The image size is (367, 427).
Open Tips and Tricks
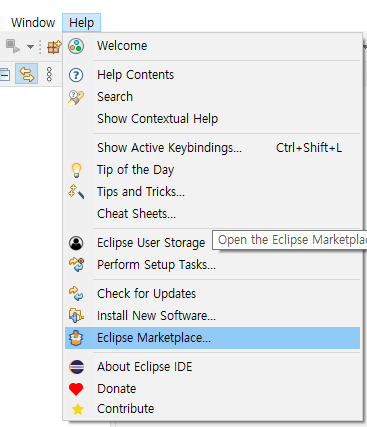[x=212, y=192]
